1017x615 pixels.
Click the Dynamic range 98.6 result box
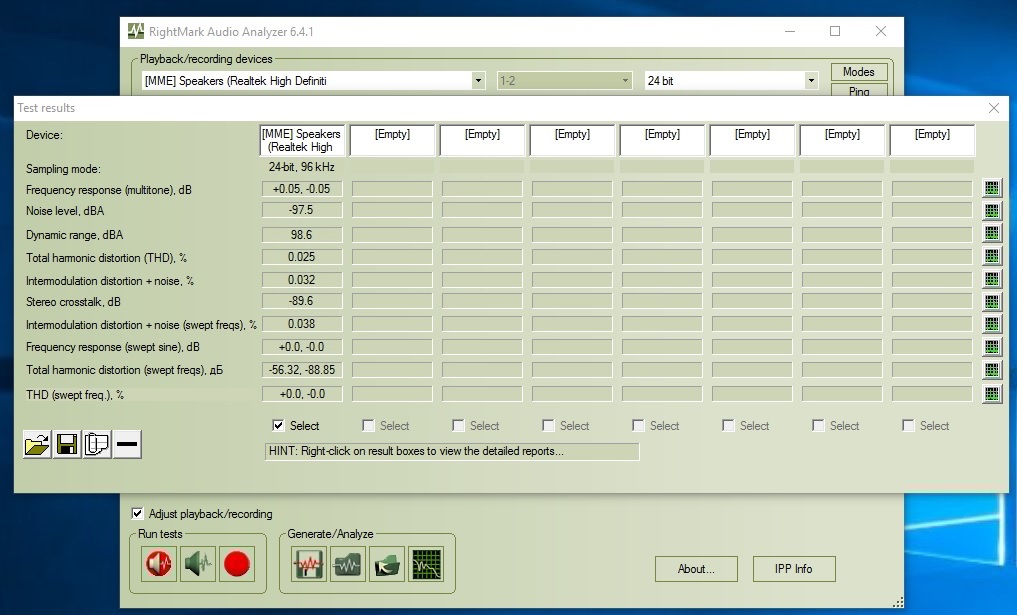point(302,235)
